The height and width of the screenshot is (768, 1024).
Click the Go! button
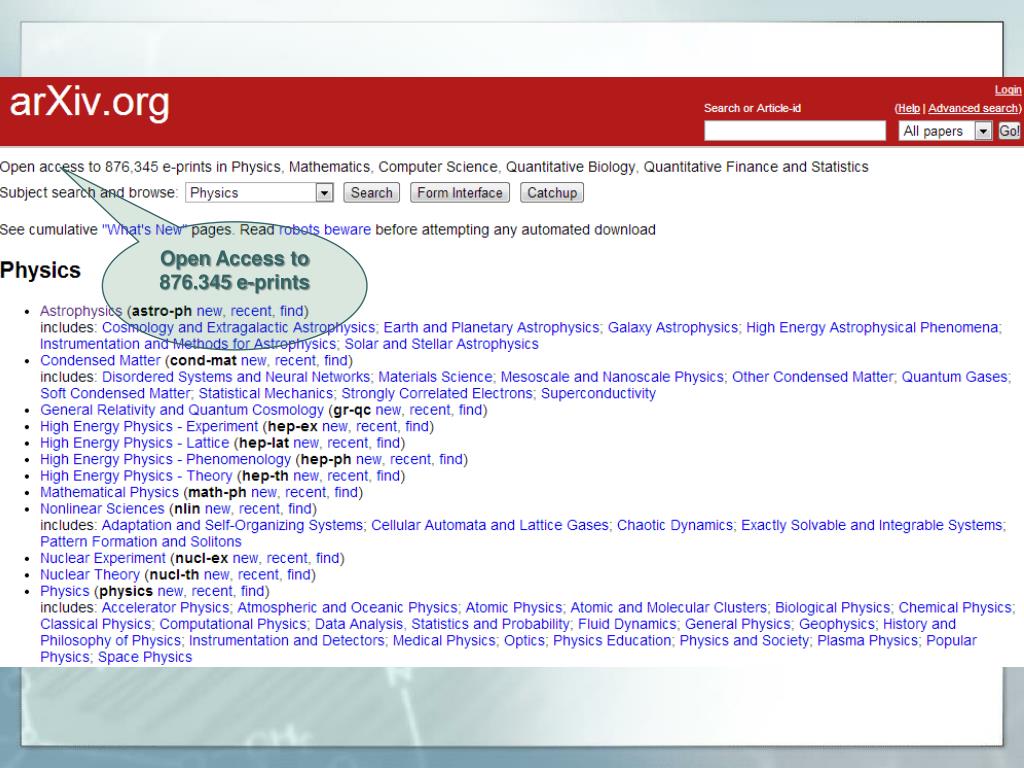1009,131
